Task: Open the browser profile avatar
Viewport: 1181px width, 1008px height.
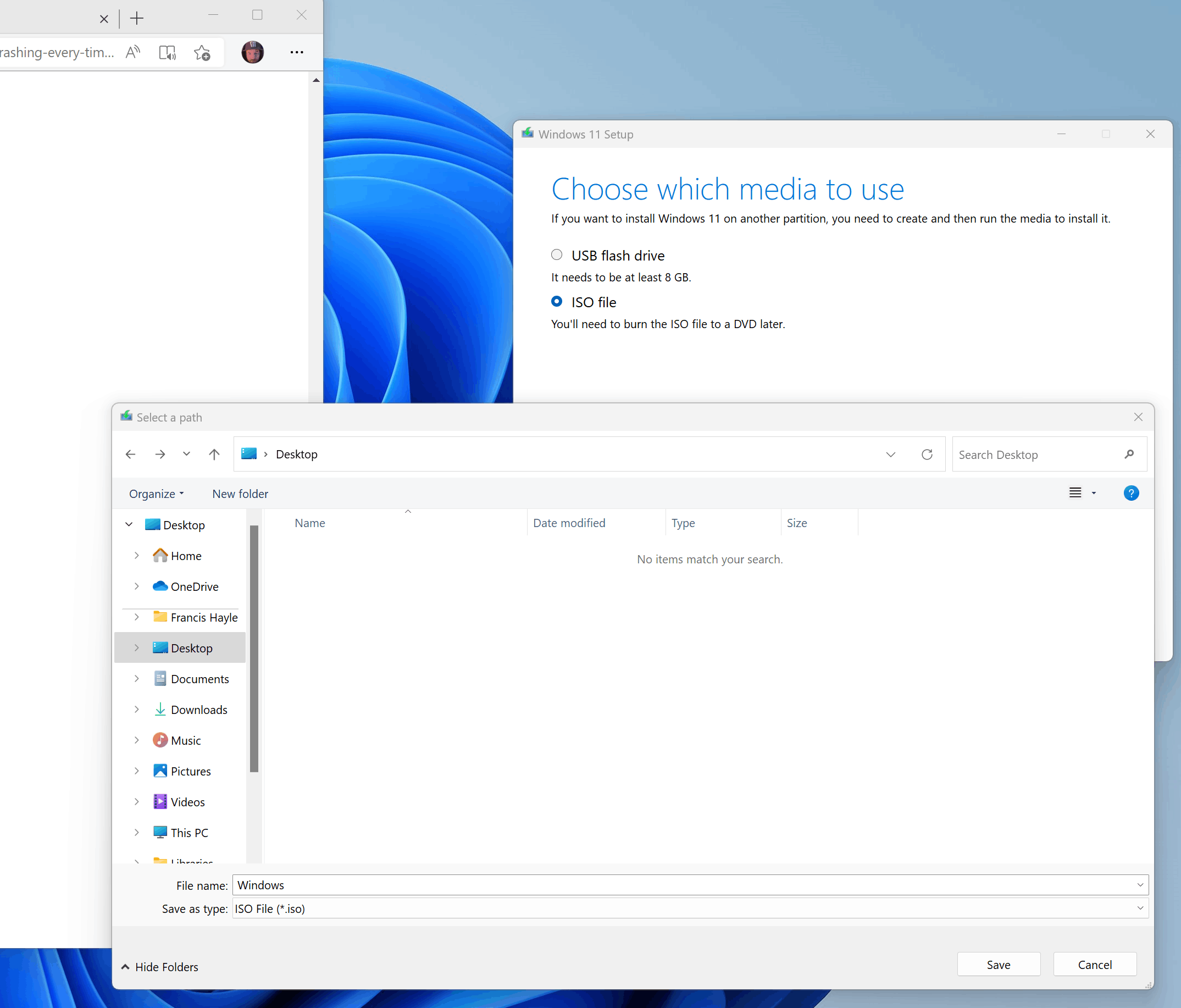Action: pyautogui.click(x=252, y=52)
